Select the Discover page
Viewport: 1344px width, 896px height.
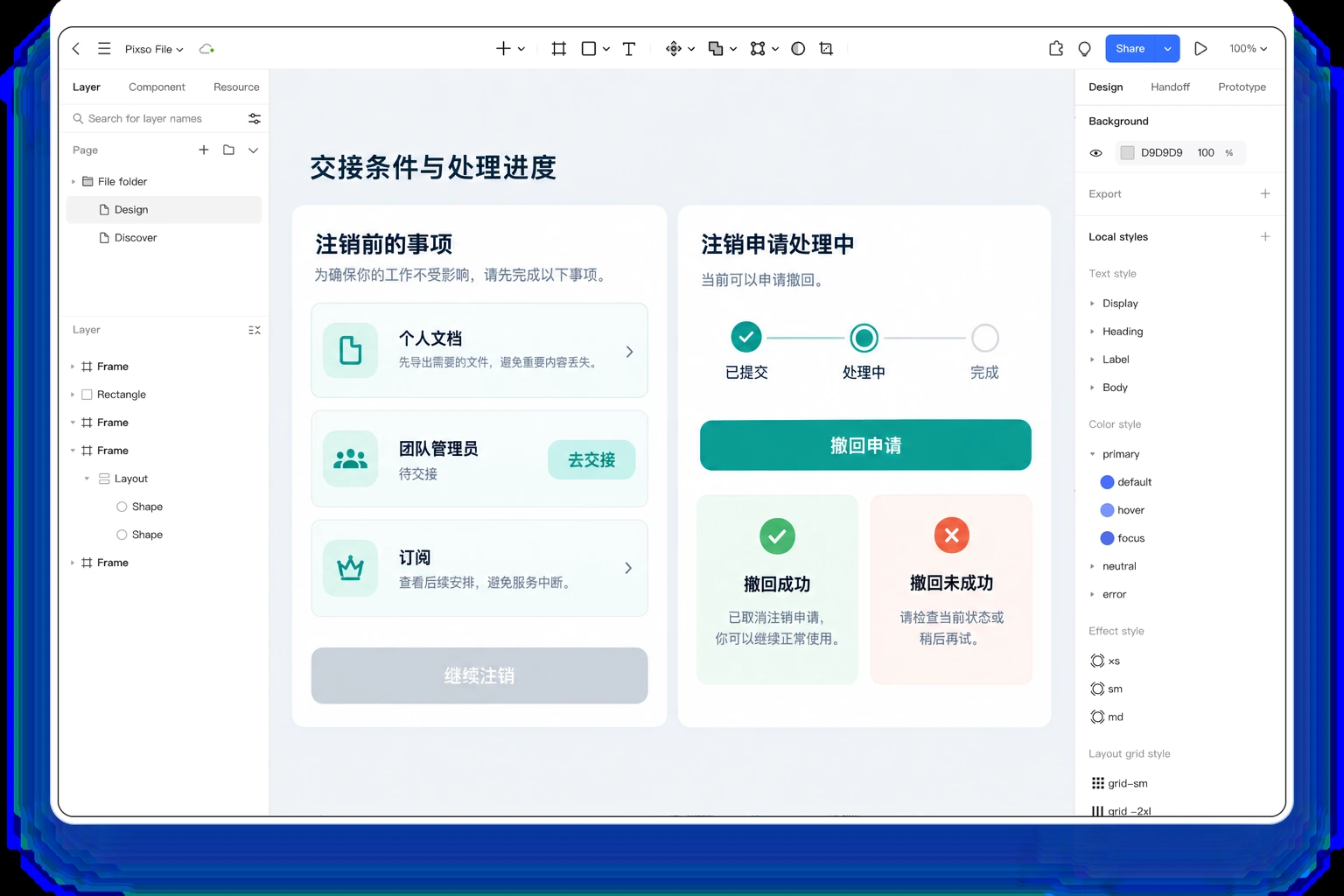[164, 237]
